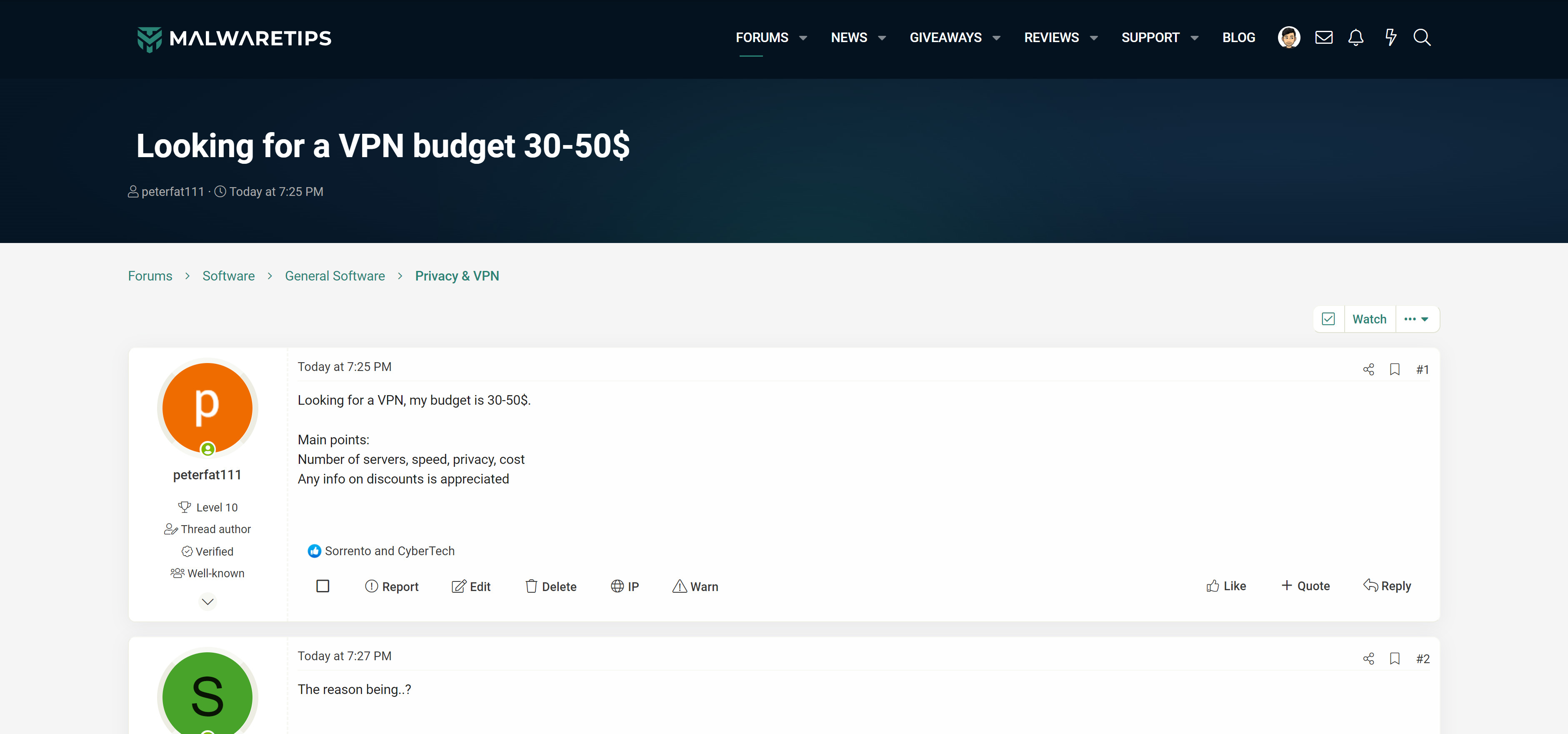Open the inbox envelope icon

(1323, 38)
